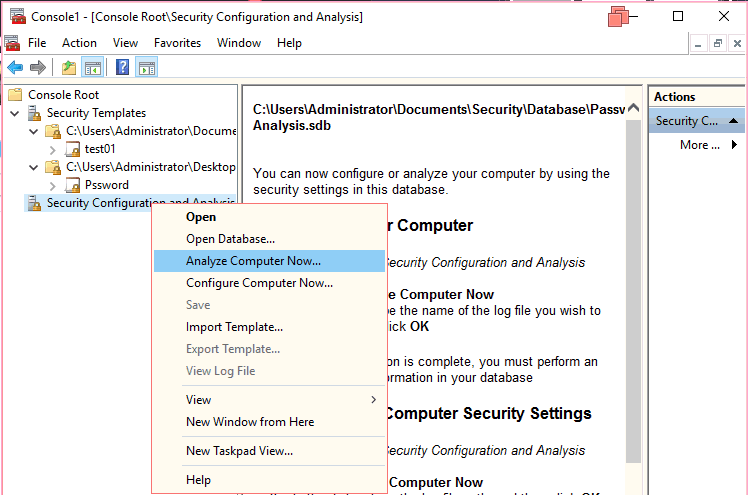Click the details pane vertical scrollbar
Viewport: 748px width, 495px height.
coord(635,300)
